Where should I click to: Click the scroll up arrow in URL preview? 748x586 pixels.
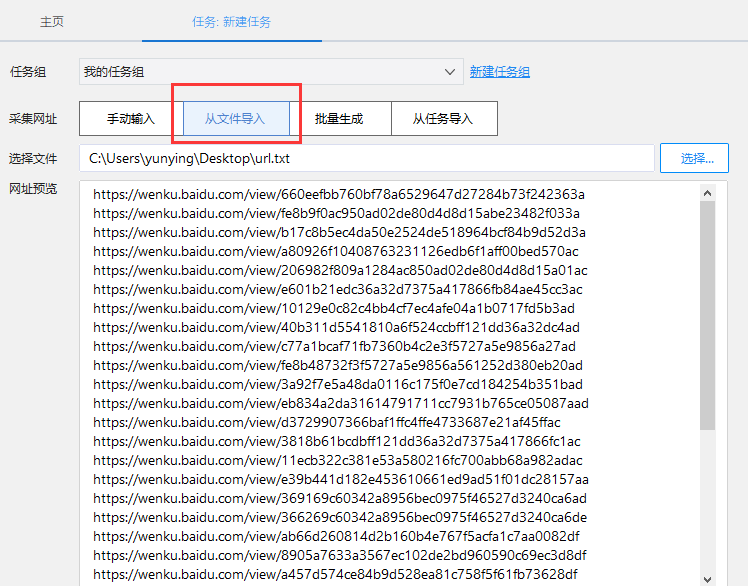(707, 193)
